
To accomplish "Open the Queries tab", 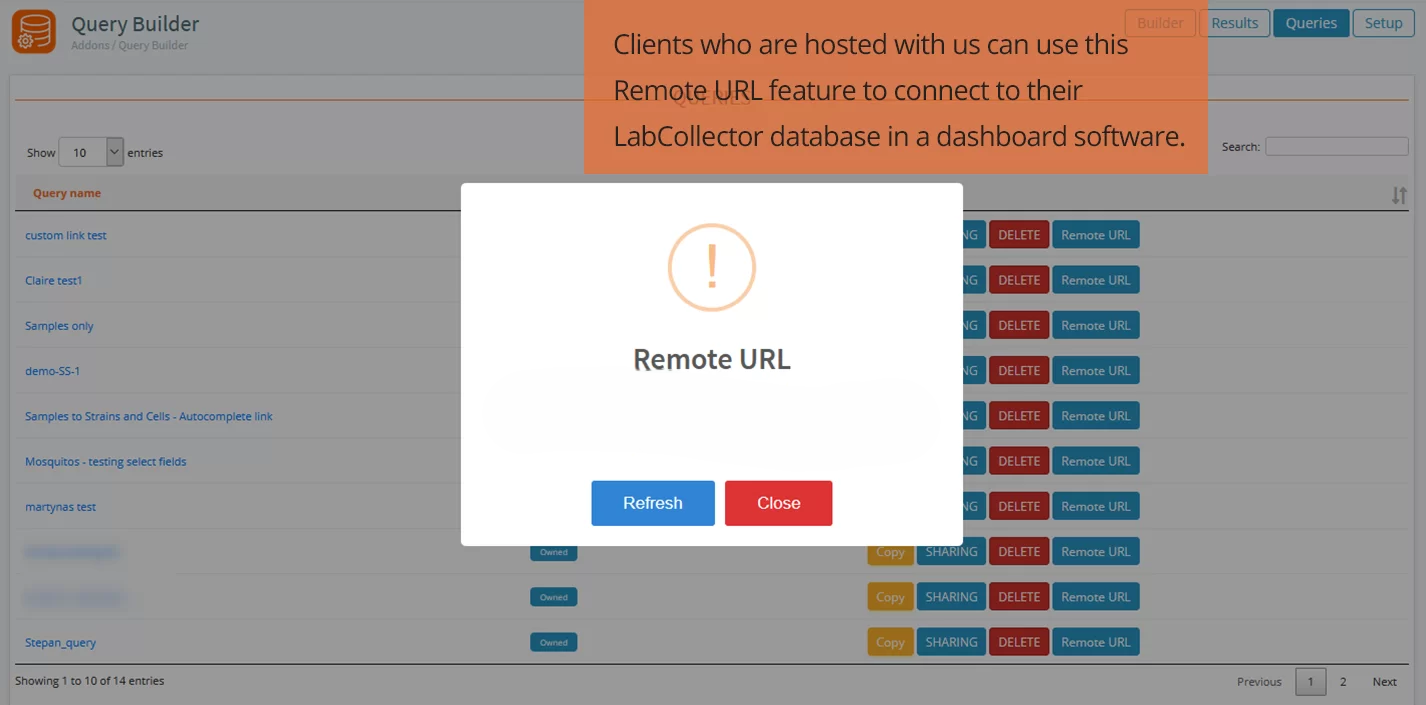I will (x=1311, y=23).
